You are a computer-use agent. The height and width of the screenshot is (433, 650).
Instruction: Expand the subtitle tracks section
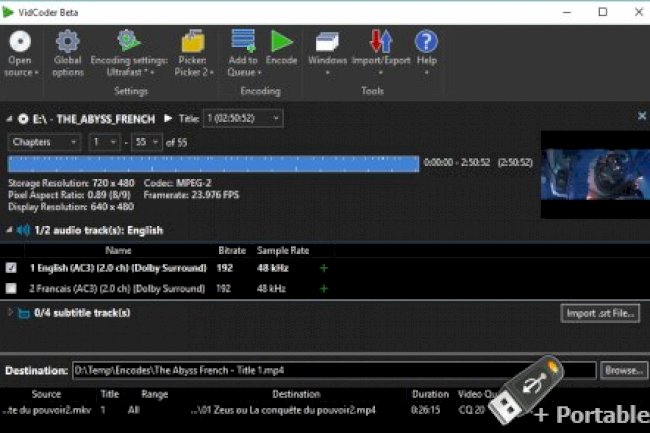(10, 313)
